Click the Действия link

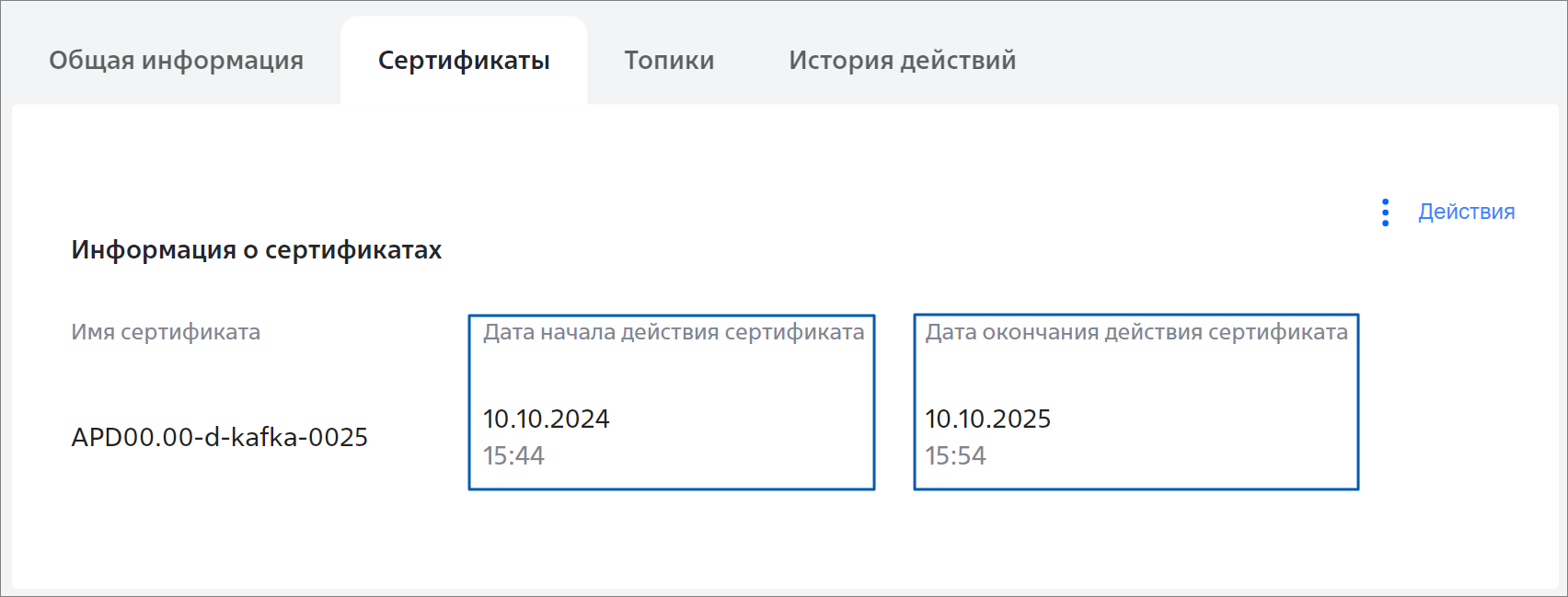[1466, 212]
